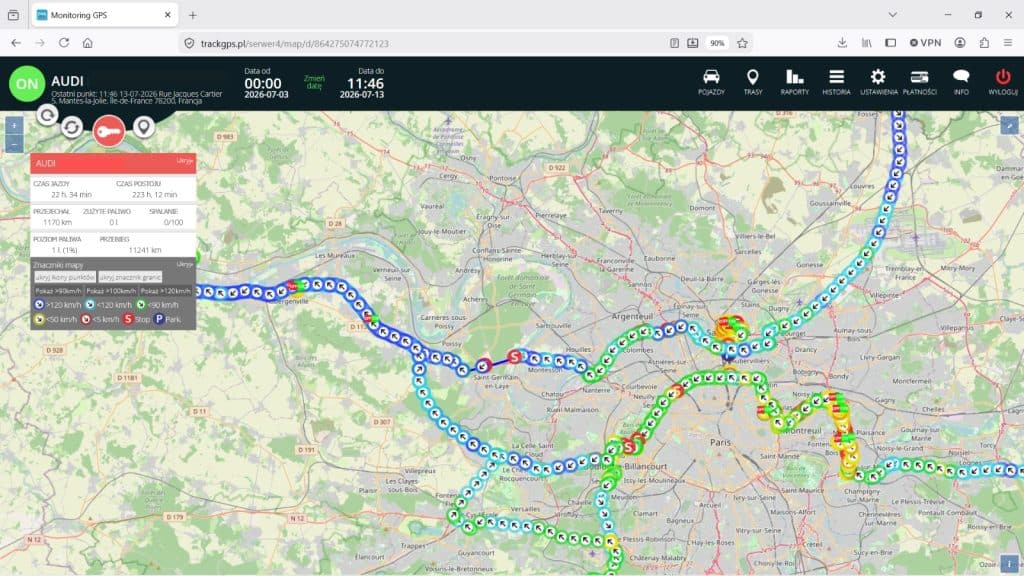Click the VPN button

pos(925,43)
